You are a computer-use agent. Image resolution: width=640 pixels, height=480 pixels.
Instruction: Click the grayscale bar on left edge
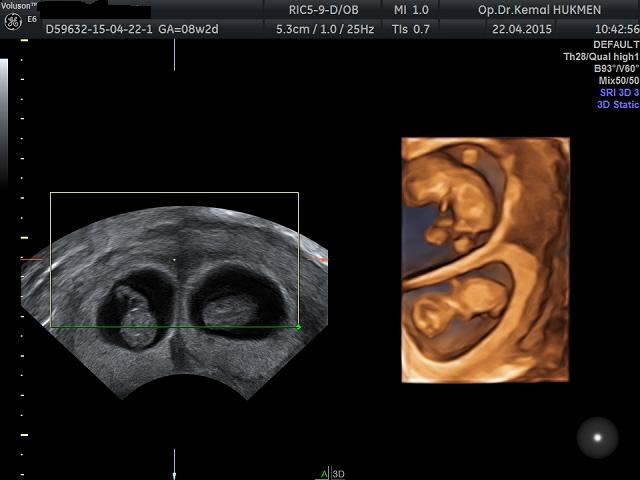pyautogui.click(x=4, y=122)
